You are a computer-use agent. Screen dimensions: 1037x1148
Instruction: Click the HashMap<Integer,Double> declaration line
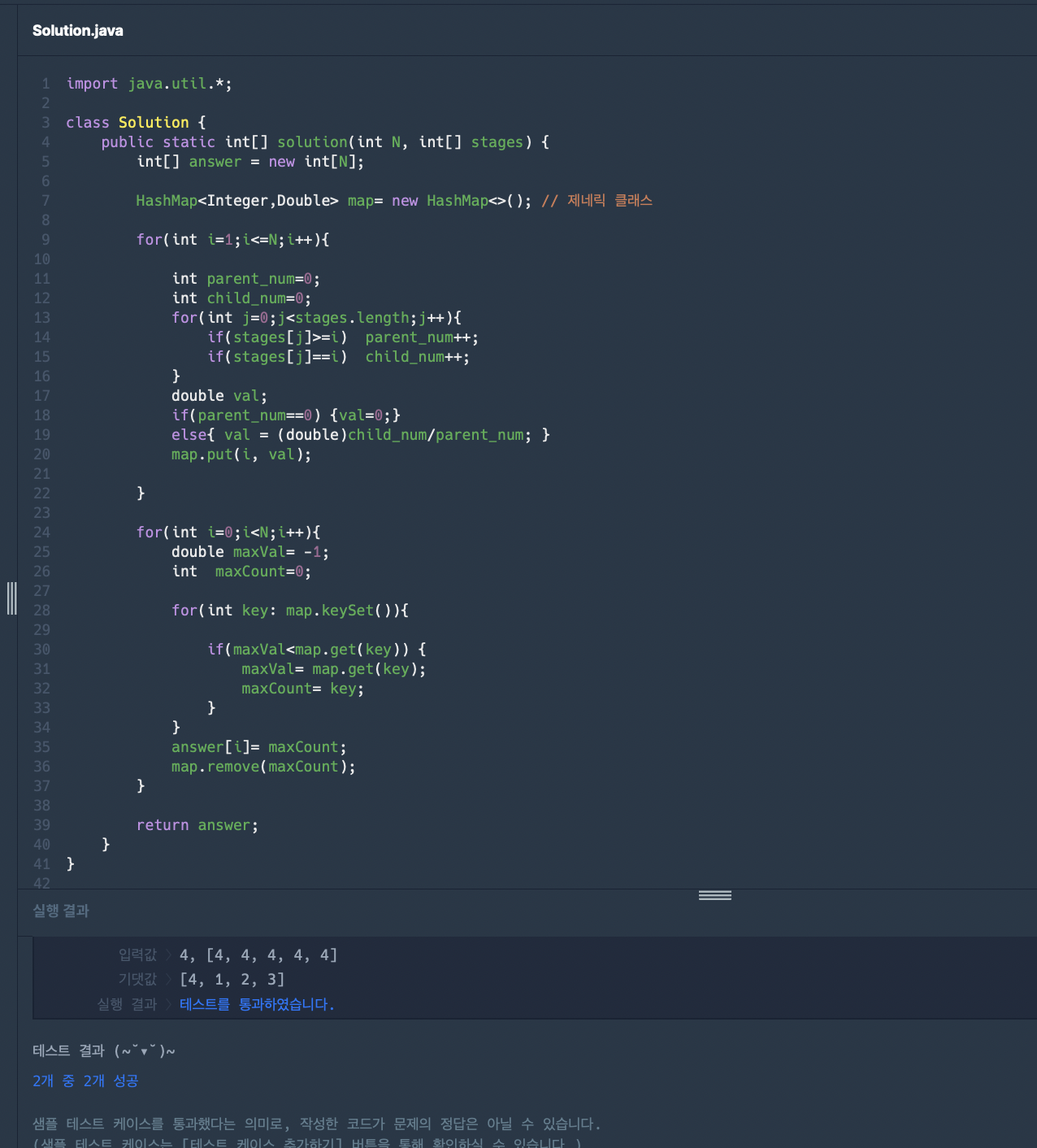coord(333,201)
